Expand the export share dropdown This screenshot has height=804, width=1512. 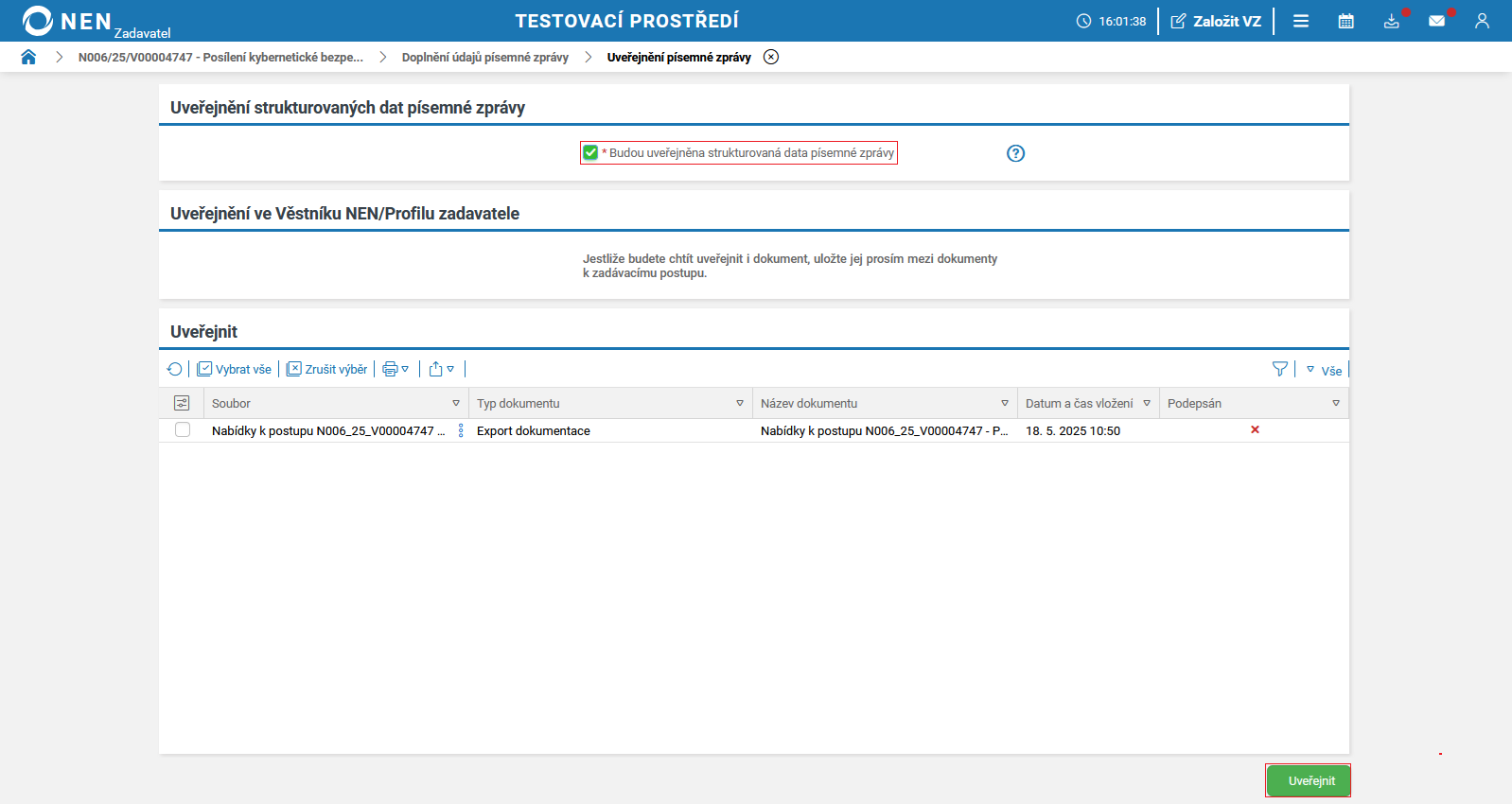click(441, 369)
